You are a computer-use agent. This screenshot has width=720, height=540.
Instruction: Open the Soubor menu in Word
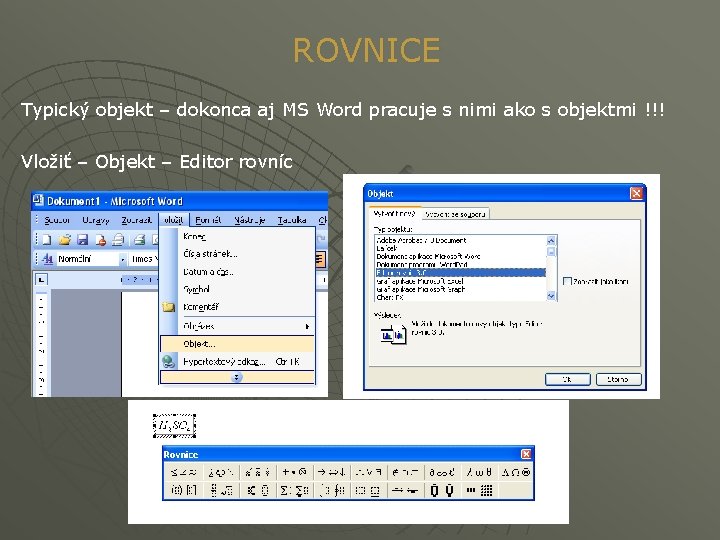tap(56, 220)
